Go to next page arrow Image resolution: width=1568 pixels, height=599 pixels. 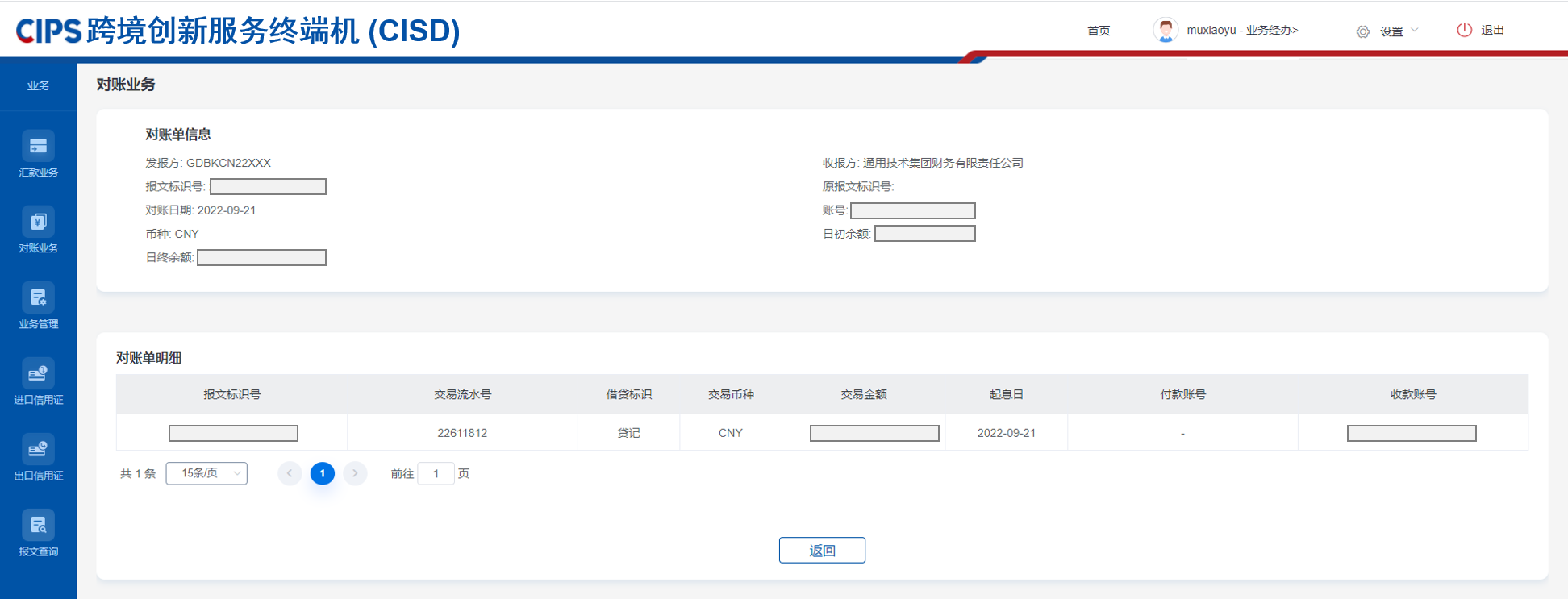point(355,473)
